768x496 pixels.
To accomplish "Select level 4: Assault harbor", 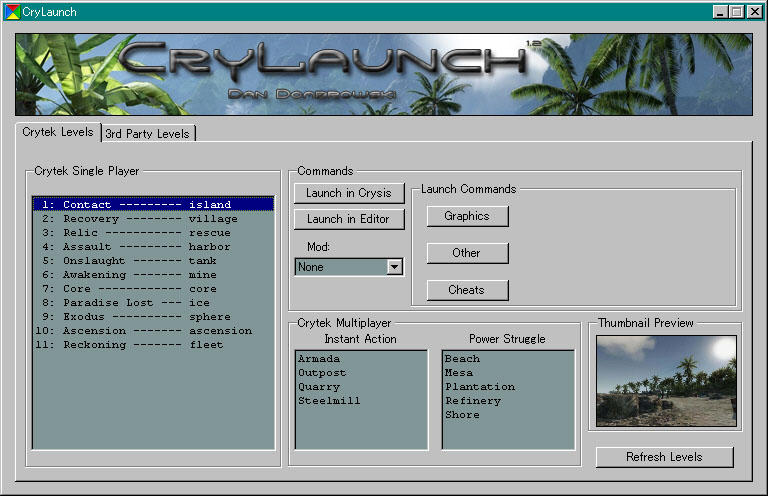I will click(153, 246).
